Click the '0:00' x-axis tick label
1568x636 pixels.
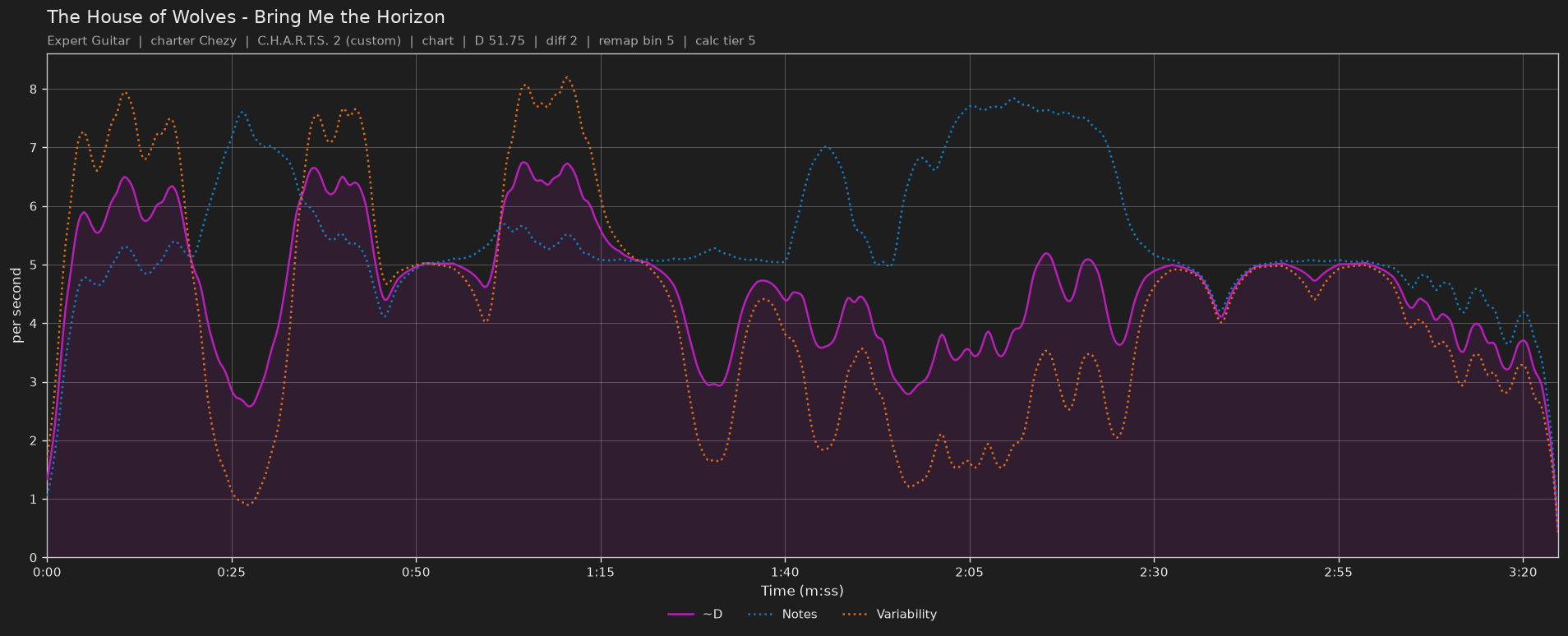pyautogui.click(x=47, y=572)
